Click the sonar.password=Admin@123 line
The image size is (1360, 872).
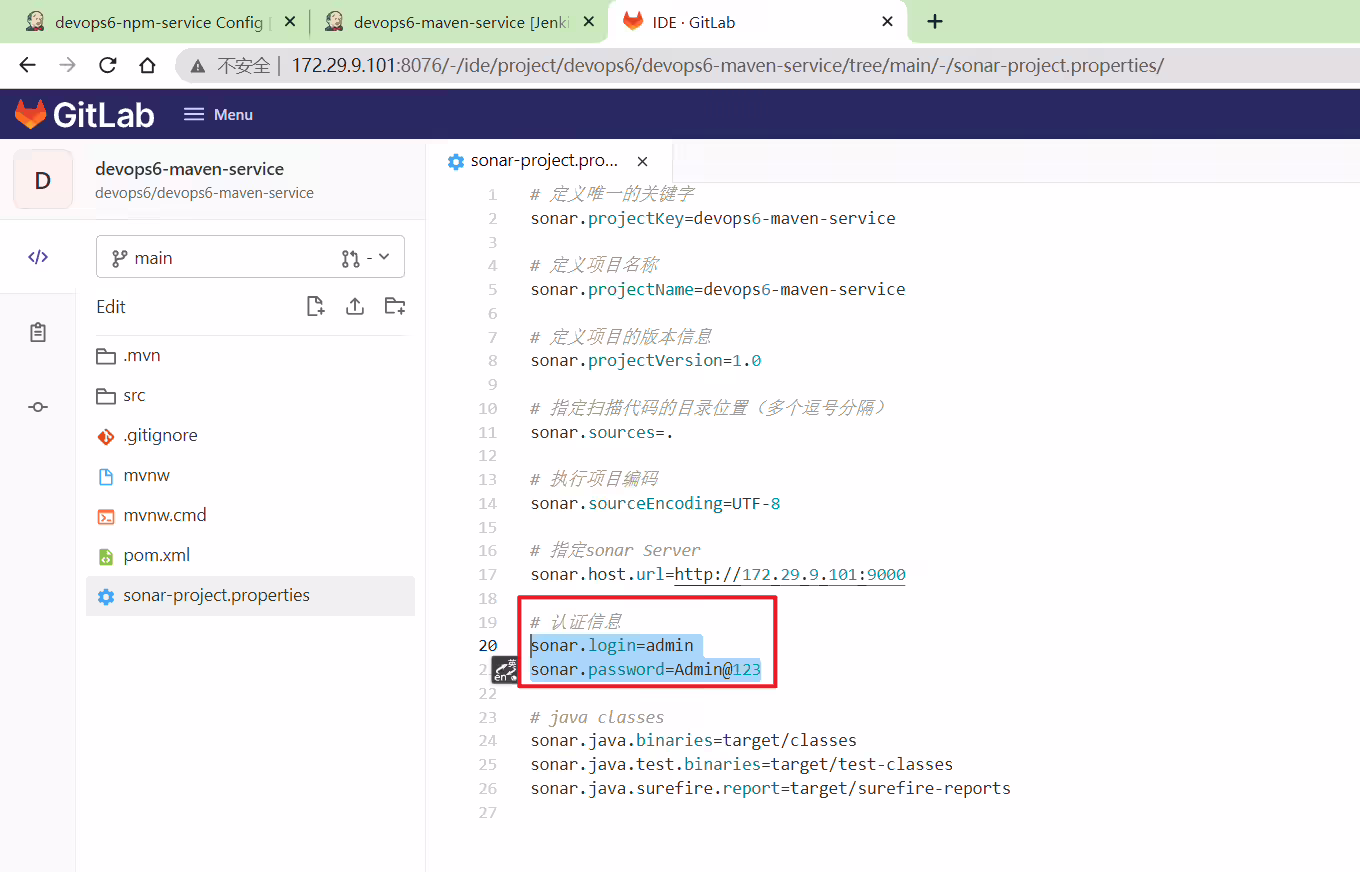coord(646,669)
